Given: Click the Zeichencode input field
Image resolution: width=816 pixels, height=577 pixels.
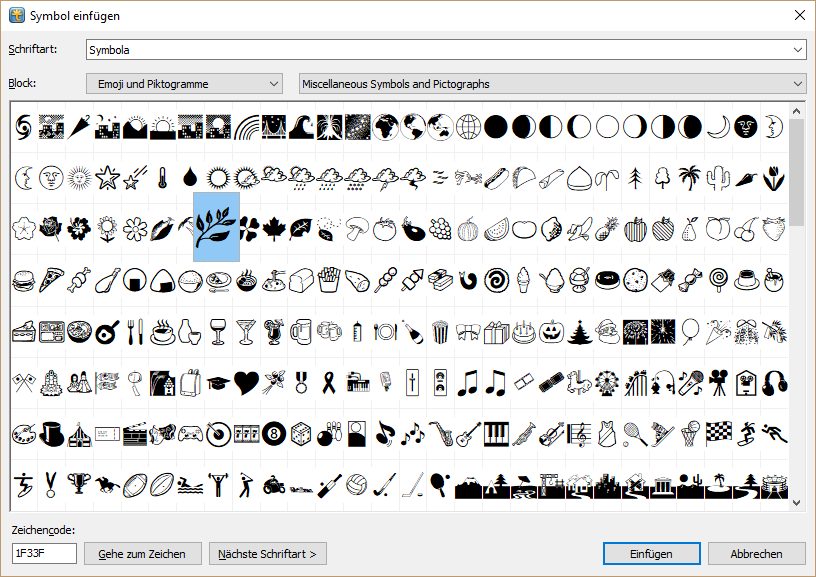Looking at the screenshot, I should [x=45, y=553].
